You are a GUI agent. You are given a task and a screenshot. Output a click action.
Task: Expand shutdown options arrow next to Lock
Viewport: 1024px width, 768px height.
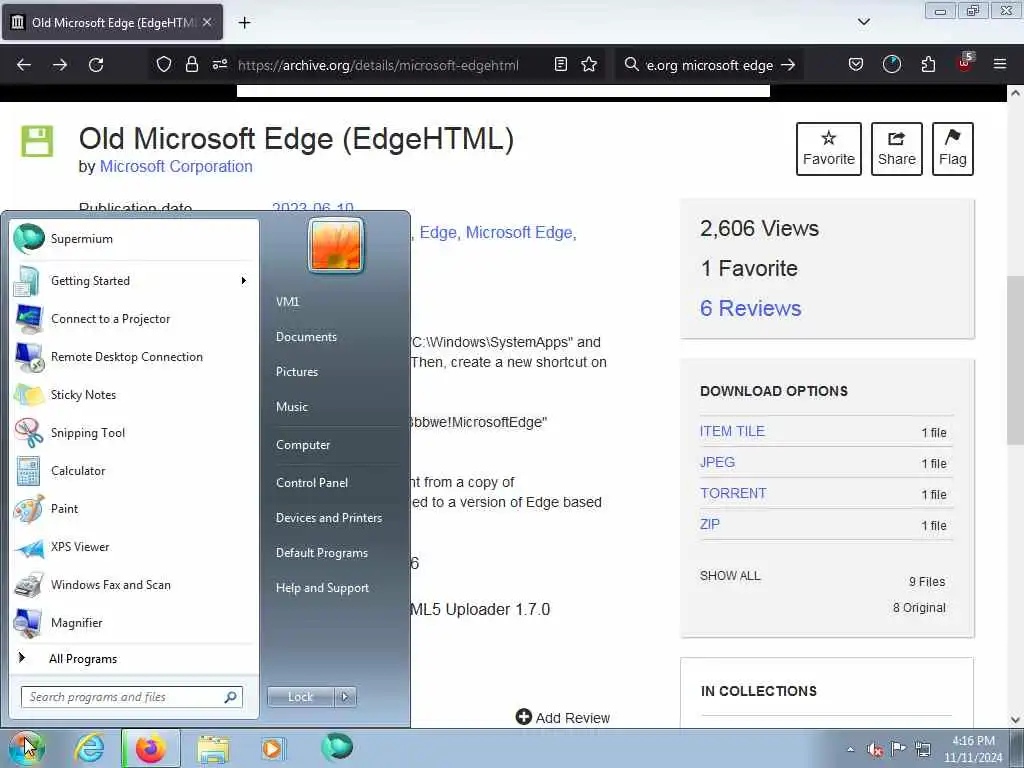345,697
